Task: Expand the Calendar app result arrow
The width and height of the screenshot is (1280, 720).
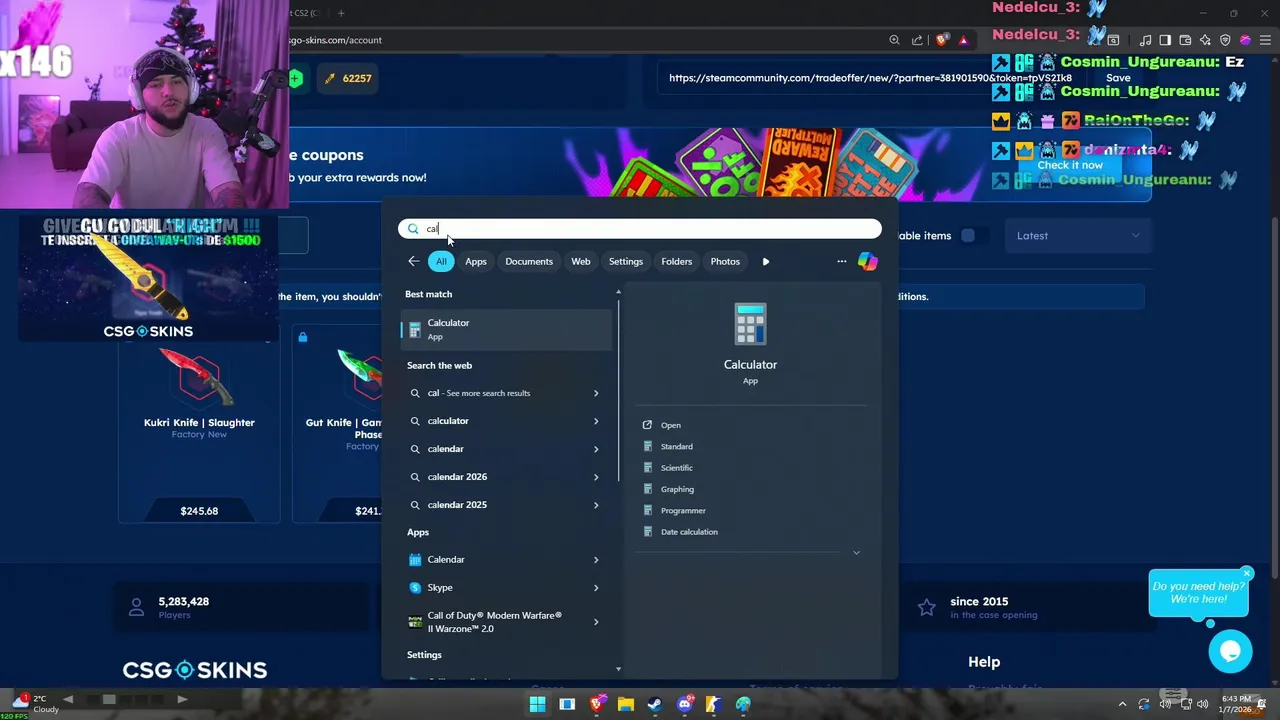Action: click(596, 560)
